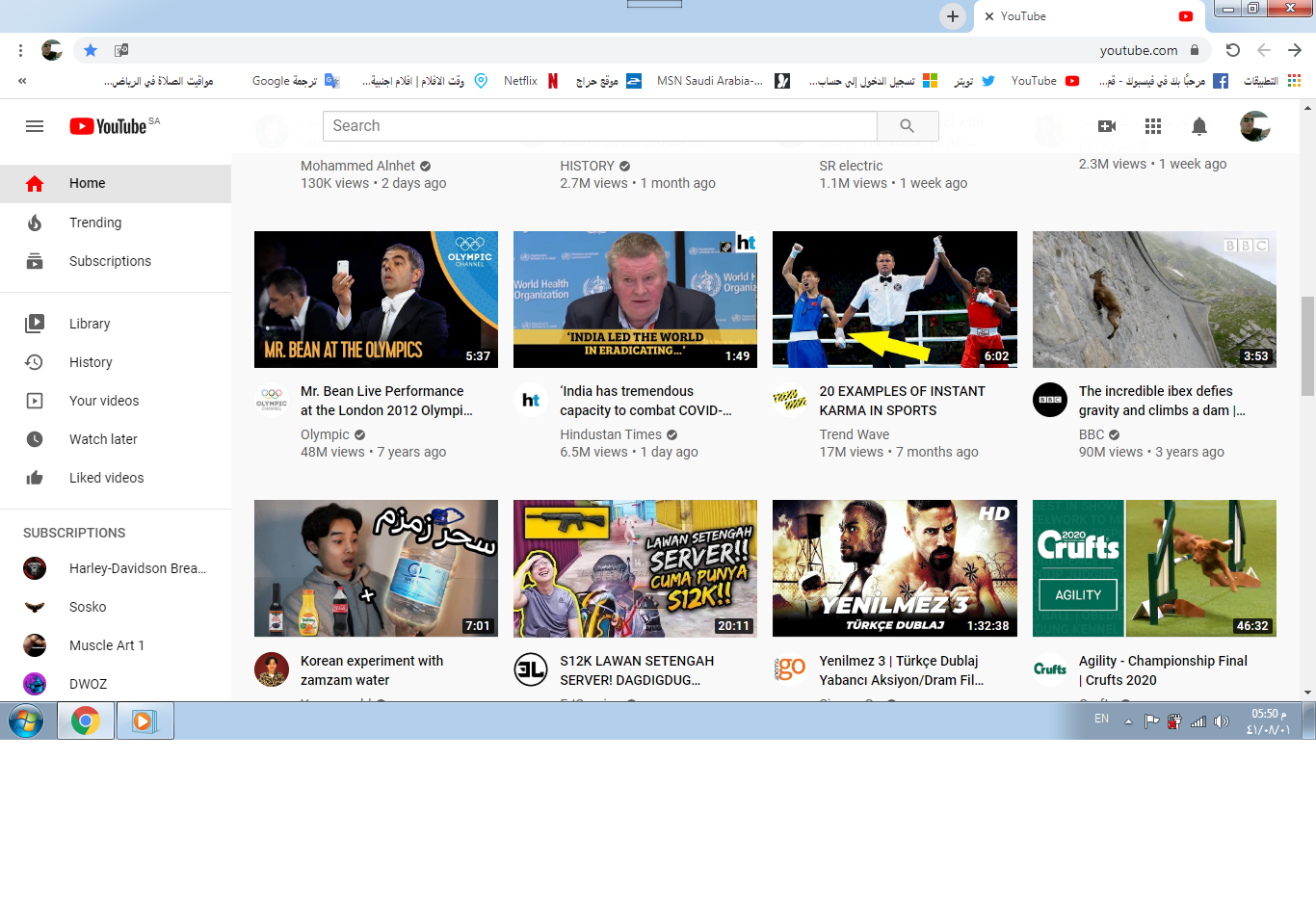Screen dimensions: 1316x917
Task: Open the BBC channel name link
Action: pos(1092,434)
